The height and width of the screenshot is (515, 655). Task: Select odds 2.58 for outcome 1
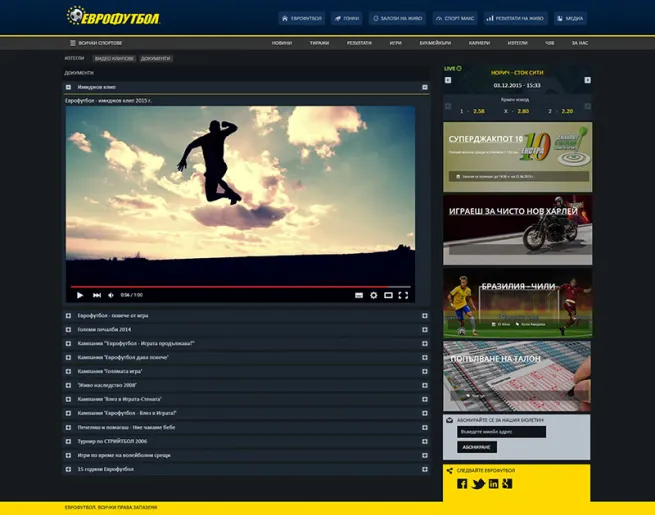coord(479,111)
